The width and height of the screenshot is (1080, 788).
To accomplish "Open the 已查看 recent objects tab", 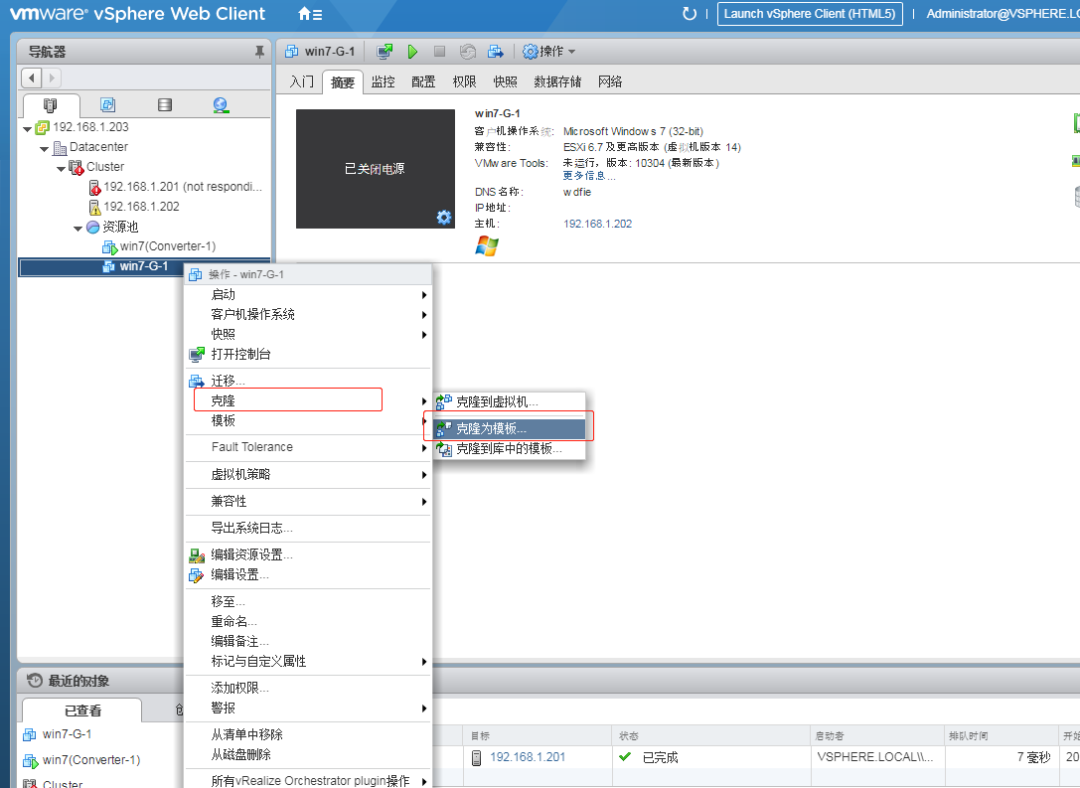I will click(83, 711).
